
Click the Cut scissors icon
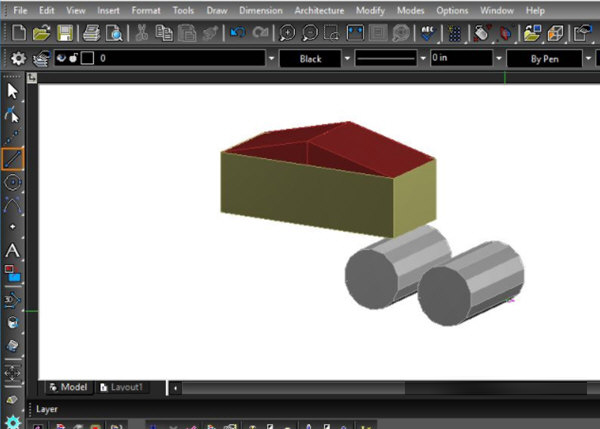142,33
